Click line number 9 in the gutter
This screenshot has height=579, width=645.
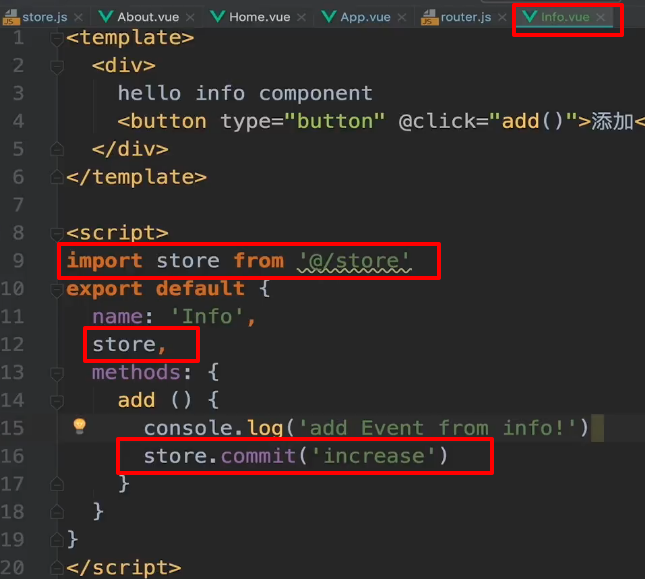click(x=19, y=261)
